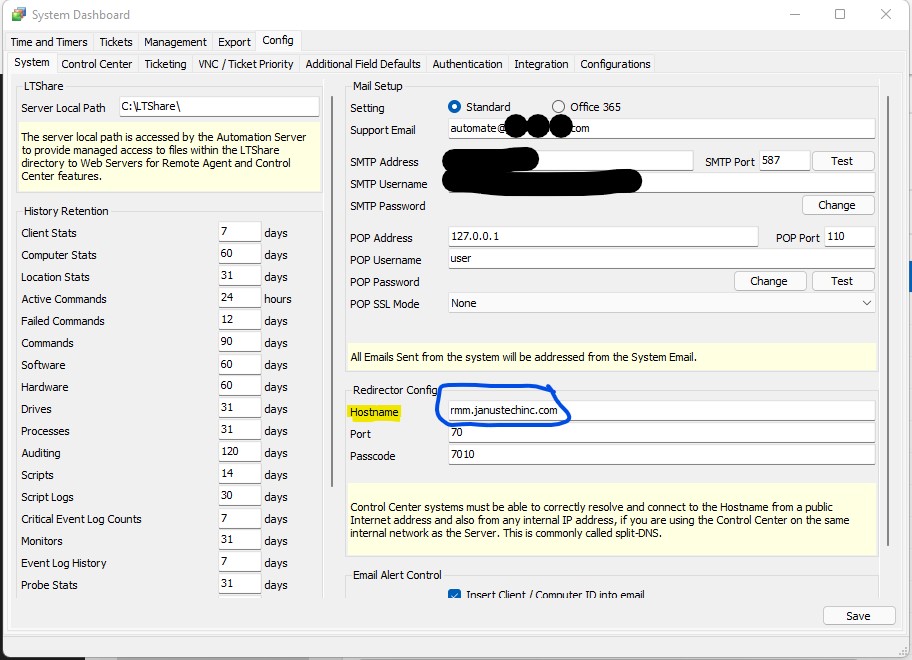Open the Management tab
This screenshot has height=660, width=912.
[175, 42]
